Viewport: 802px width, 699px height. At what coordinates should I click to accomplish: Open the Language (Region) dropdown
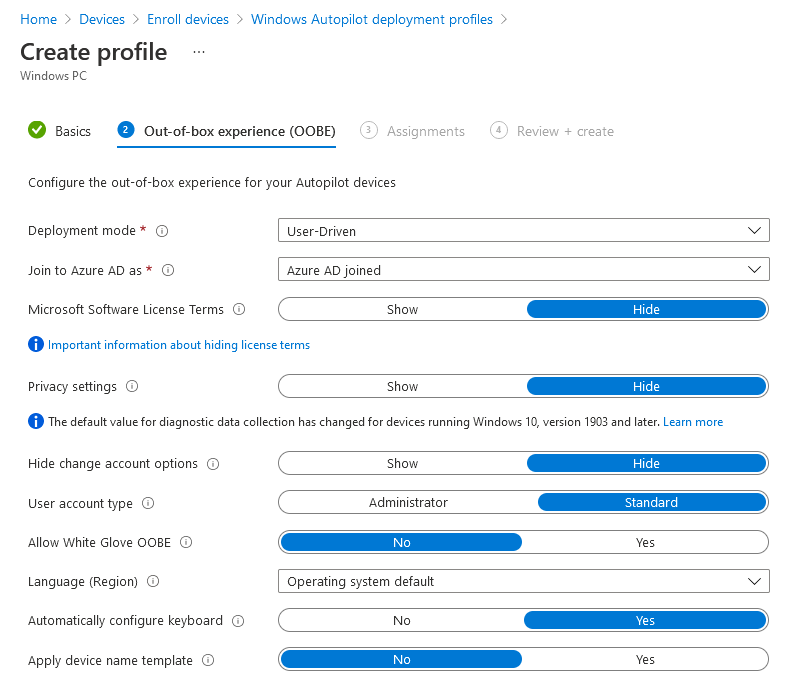pos(523,581)
